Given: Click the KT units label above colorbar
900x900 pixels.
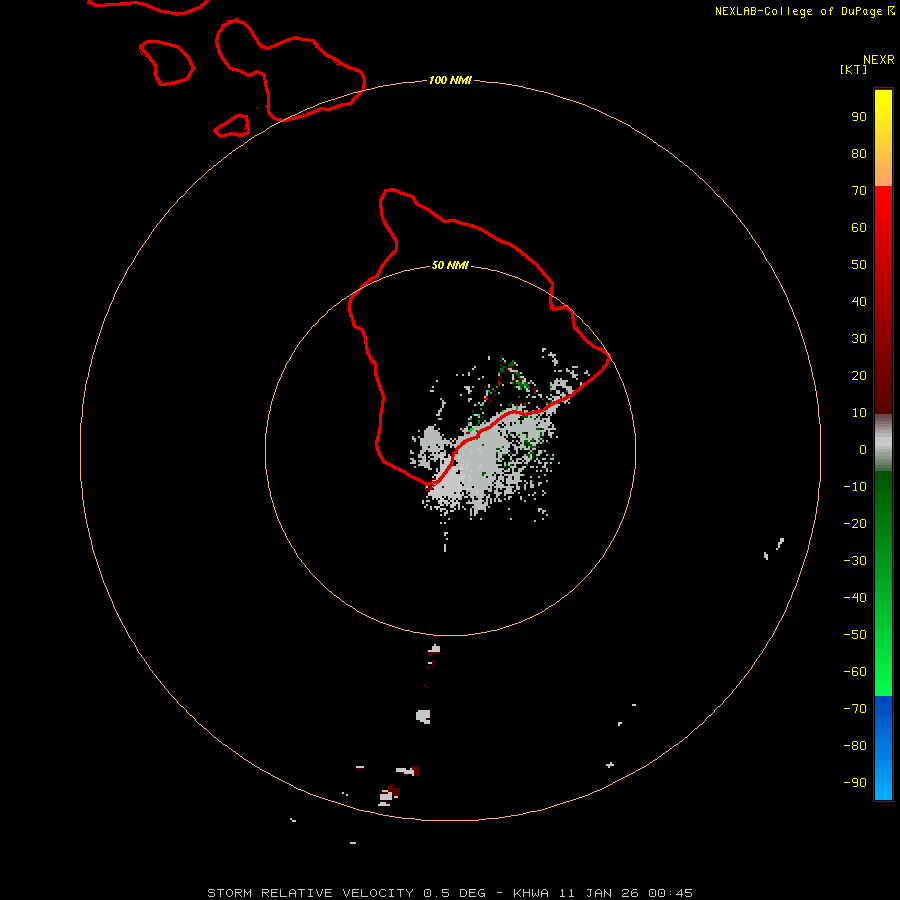Looking at the screenshot, I should click(x=853, y=69).
